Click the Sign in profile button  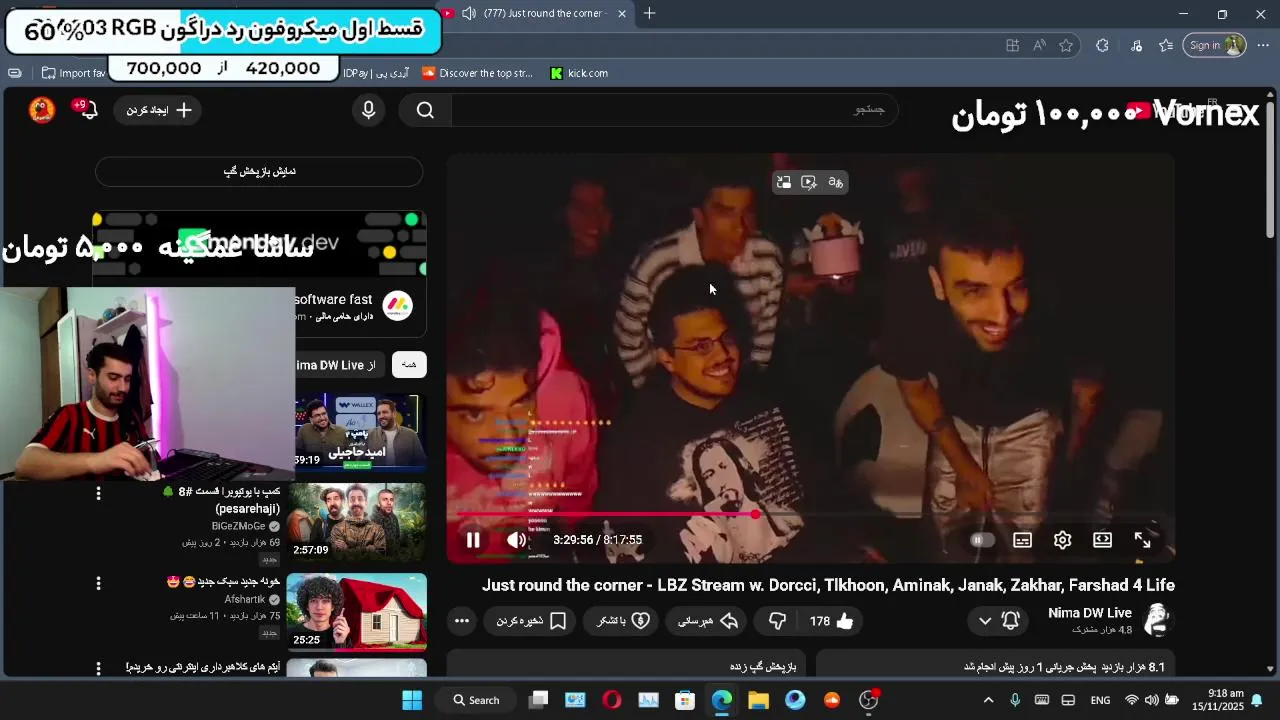coord(1214,45)
